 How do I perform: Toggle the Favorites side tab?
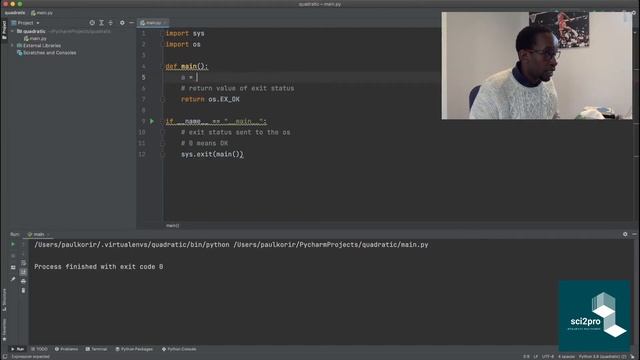[x=4, y=330]
